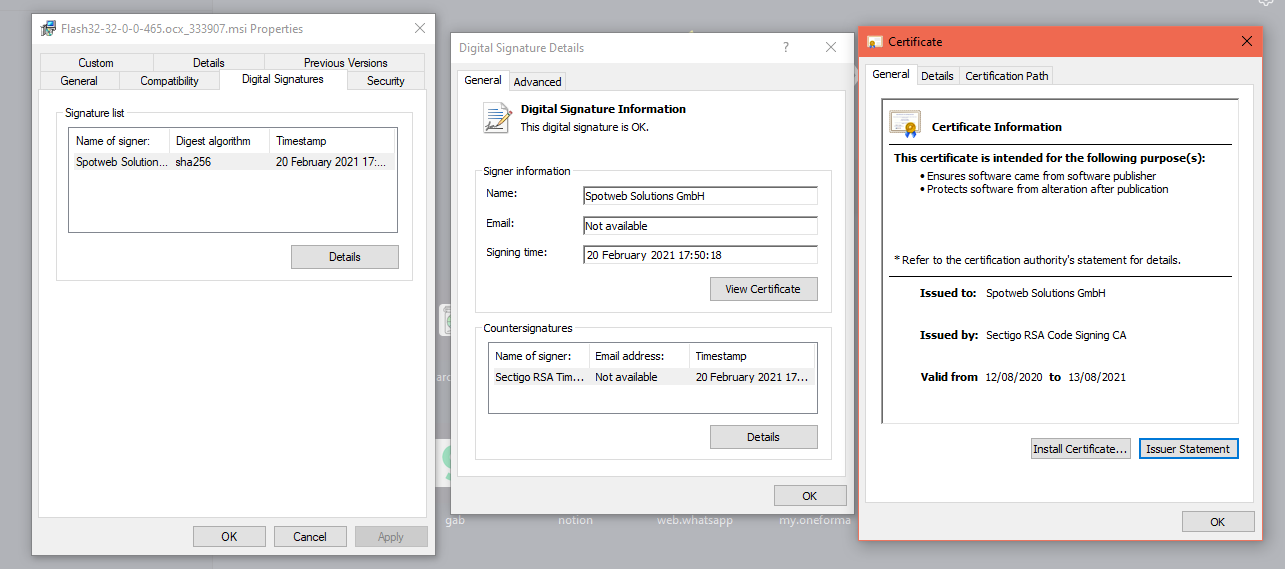Open the Details tab in Properties window
The width and height of the screenshot is (1285, 569).
click(x=208, y=62)
